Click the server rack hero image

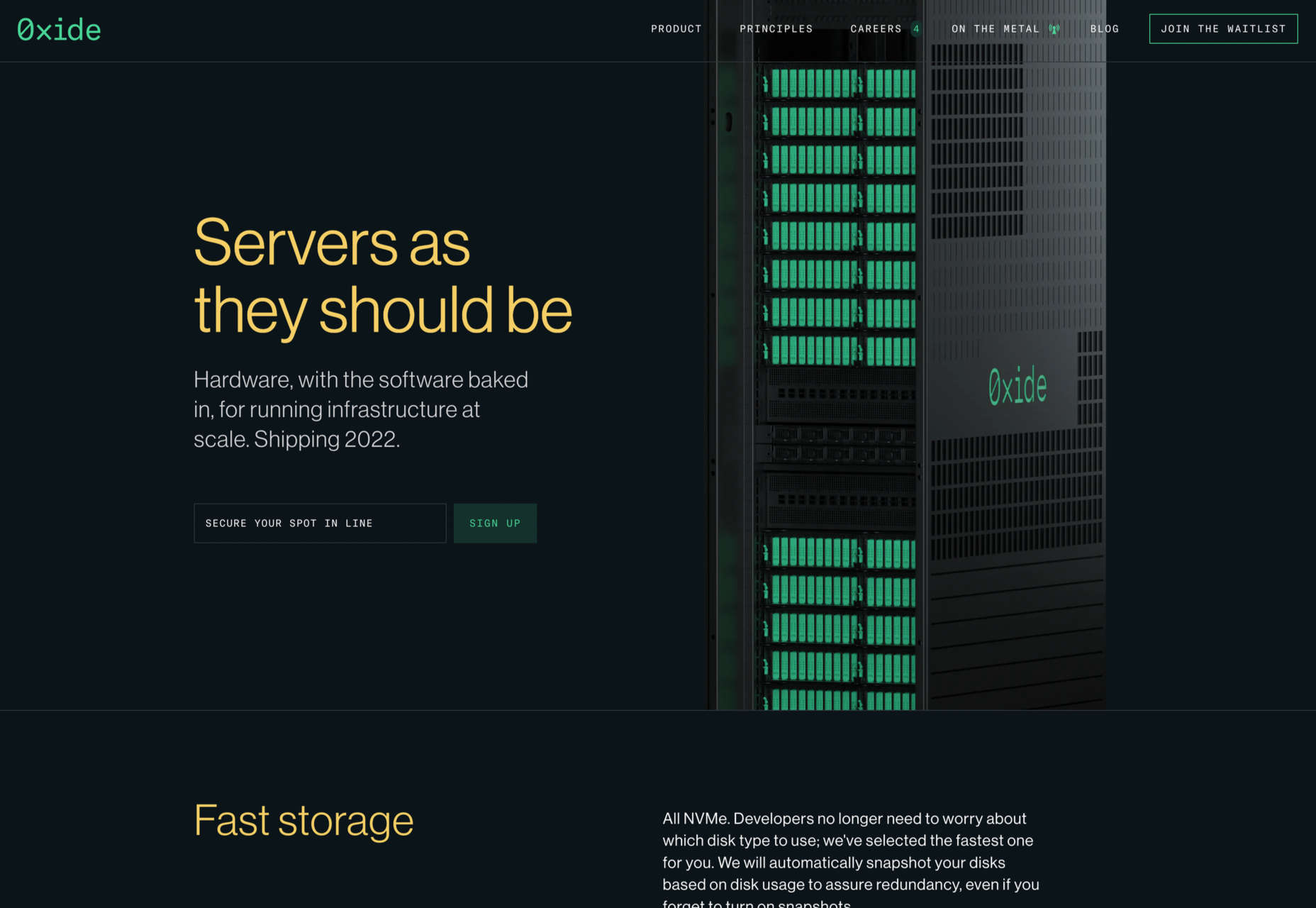point(908,355)
